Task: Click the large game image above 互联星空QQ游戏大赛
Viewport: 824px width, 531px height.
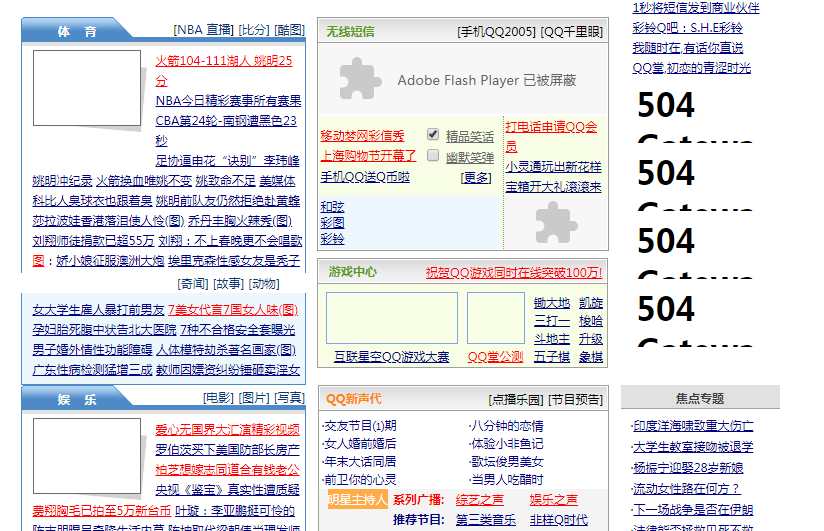Action: click(x=392, y=318)
